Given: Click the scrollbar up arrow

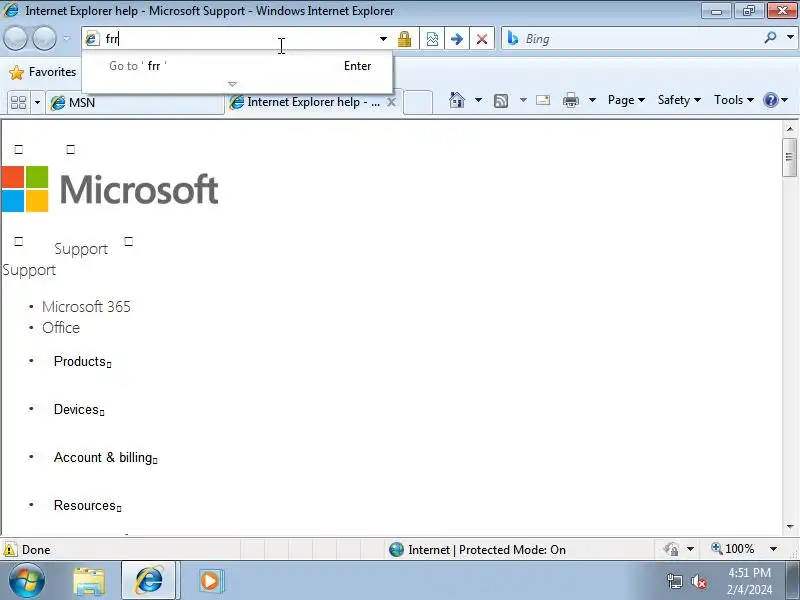Looking at the screenshot, I should pyautogui.click(x=790, y=129).
